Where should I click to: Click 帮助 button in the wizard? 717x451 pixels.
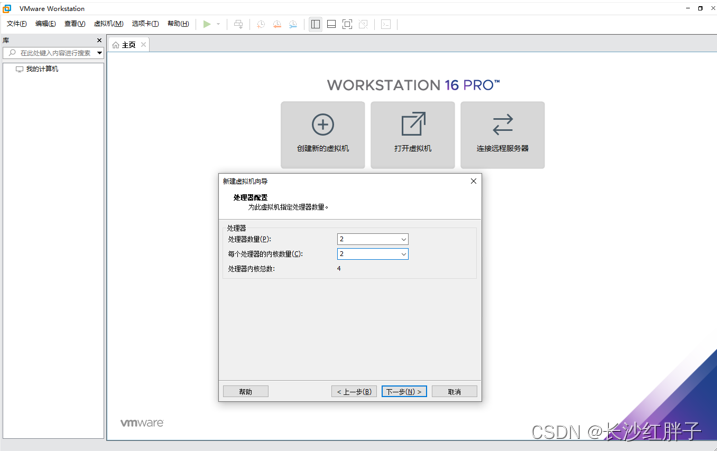click(246, 392)
